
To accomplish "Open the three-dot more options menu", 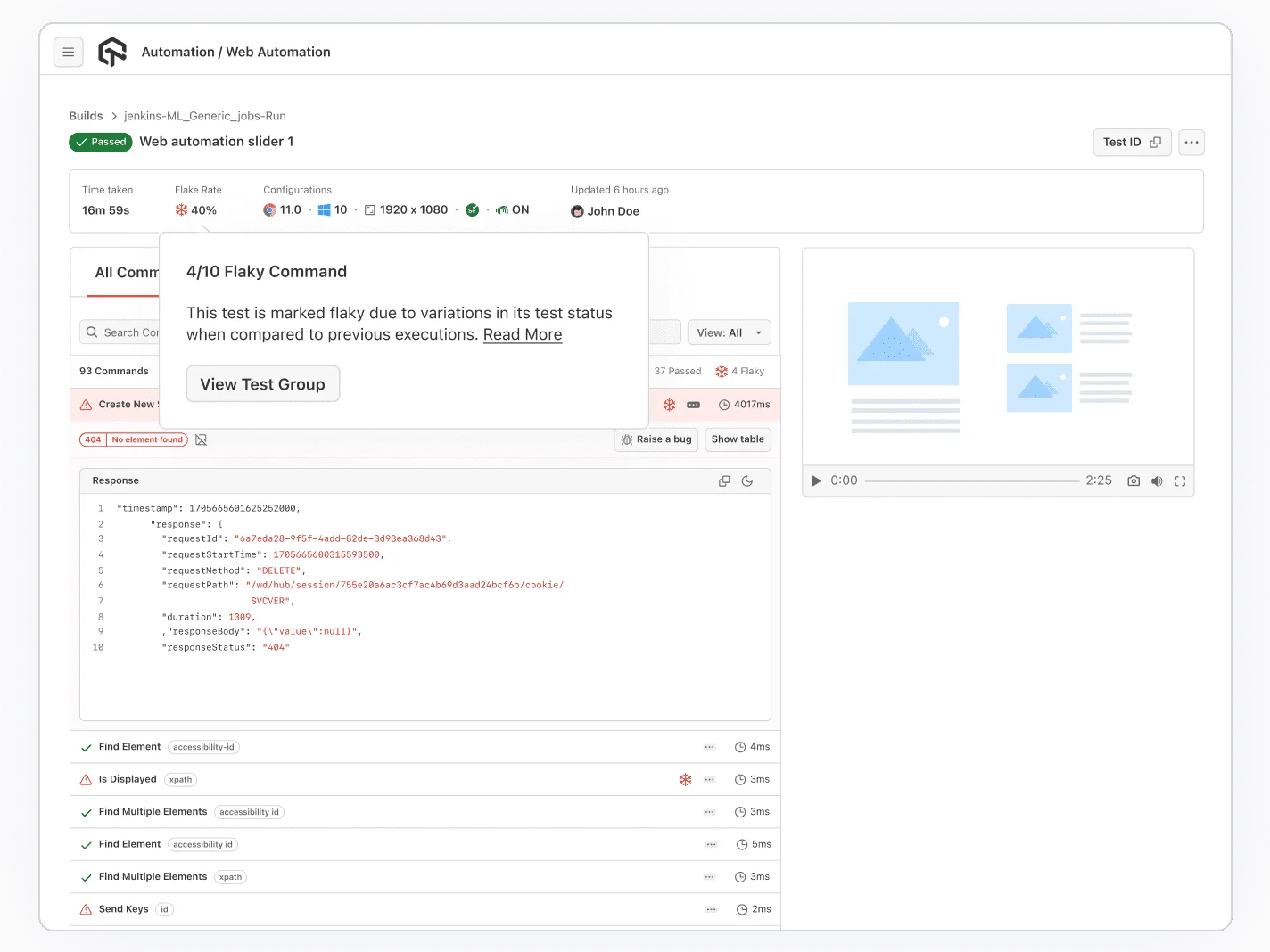I will 1192,143.
